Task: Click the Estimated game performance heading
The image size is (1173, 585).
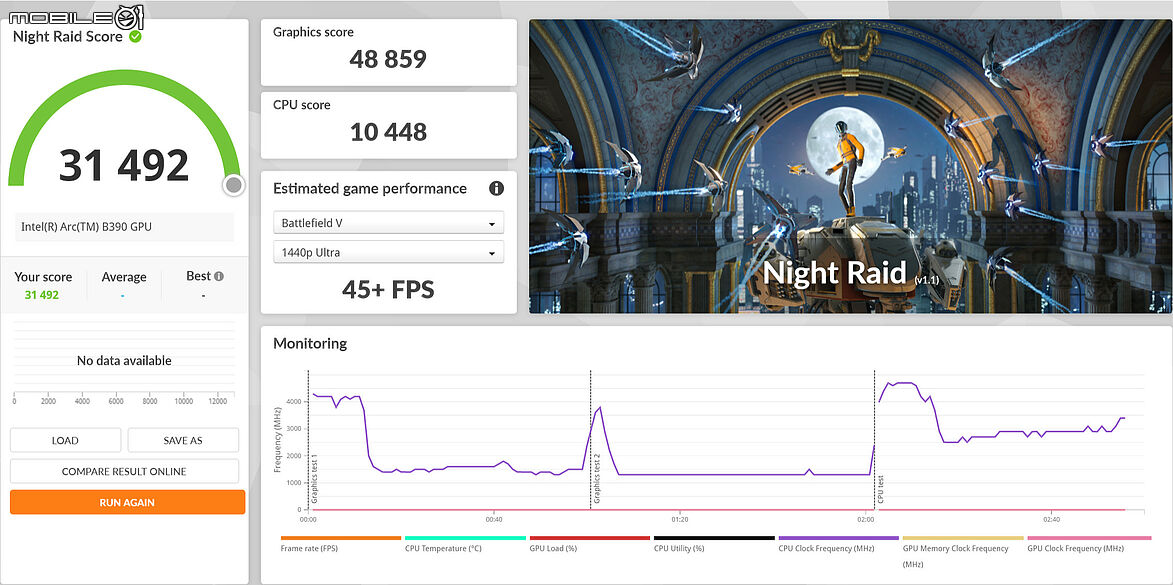Action: (370, 189)
